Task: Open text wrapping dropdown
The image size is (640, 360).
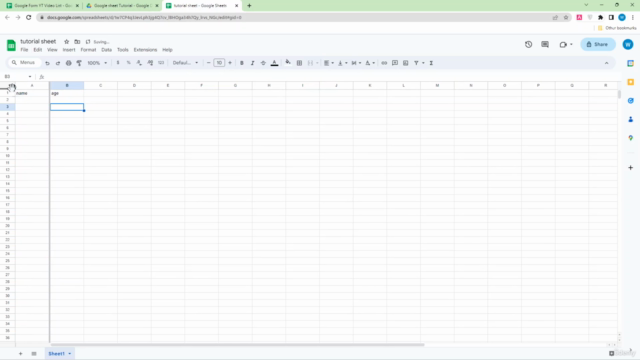Action: (356, 63)
